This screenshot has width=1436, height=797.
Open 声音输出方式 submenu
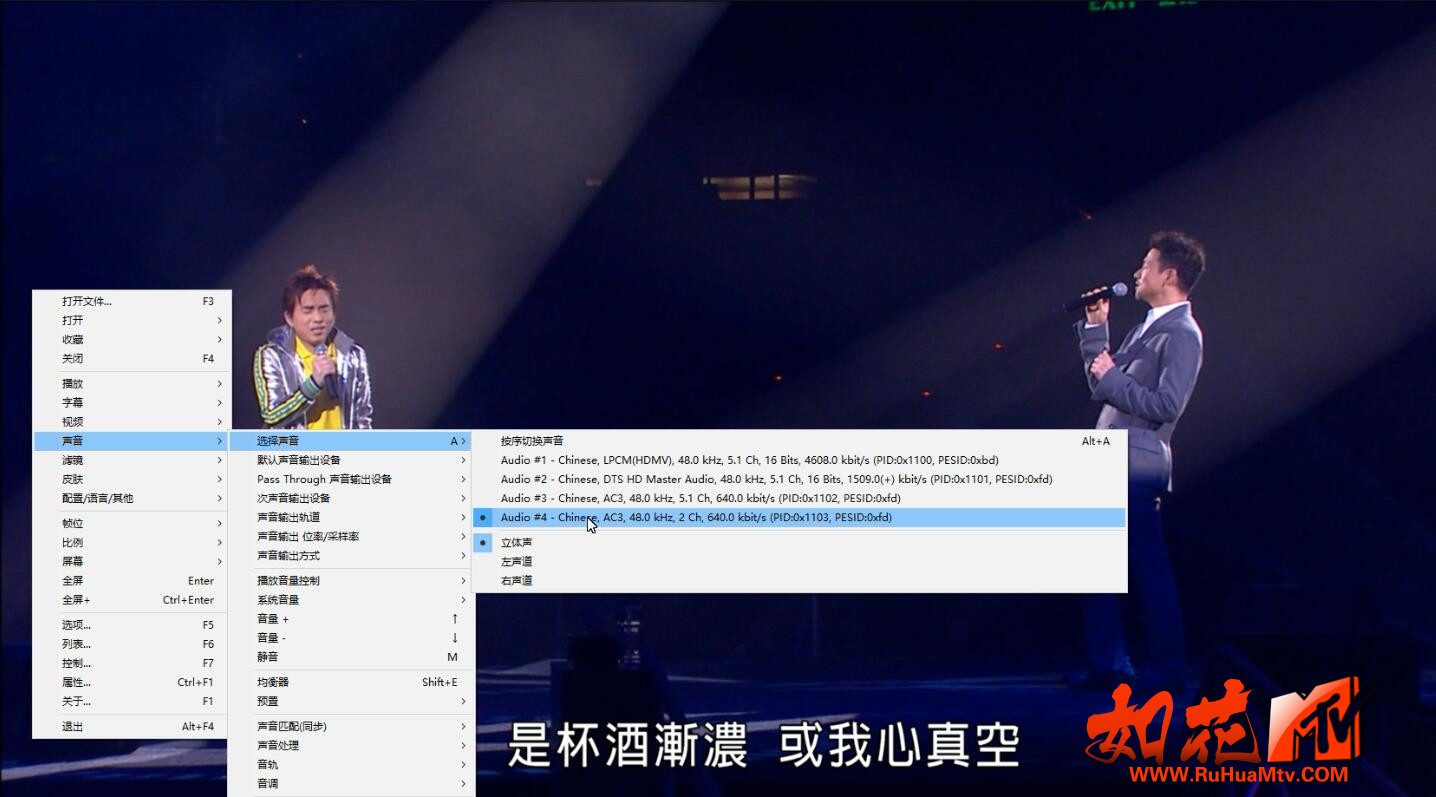pos(351,555)
